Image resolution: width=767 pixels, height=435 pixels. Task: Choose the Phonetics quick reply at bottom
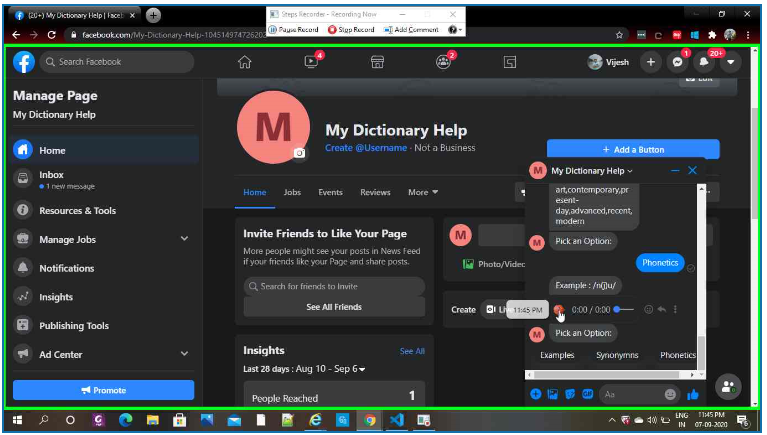coord(677,355)
